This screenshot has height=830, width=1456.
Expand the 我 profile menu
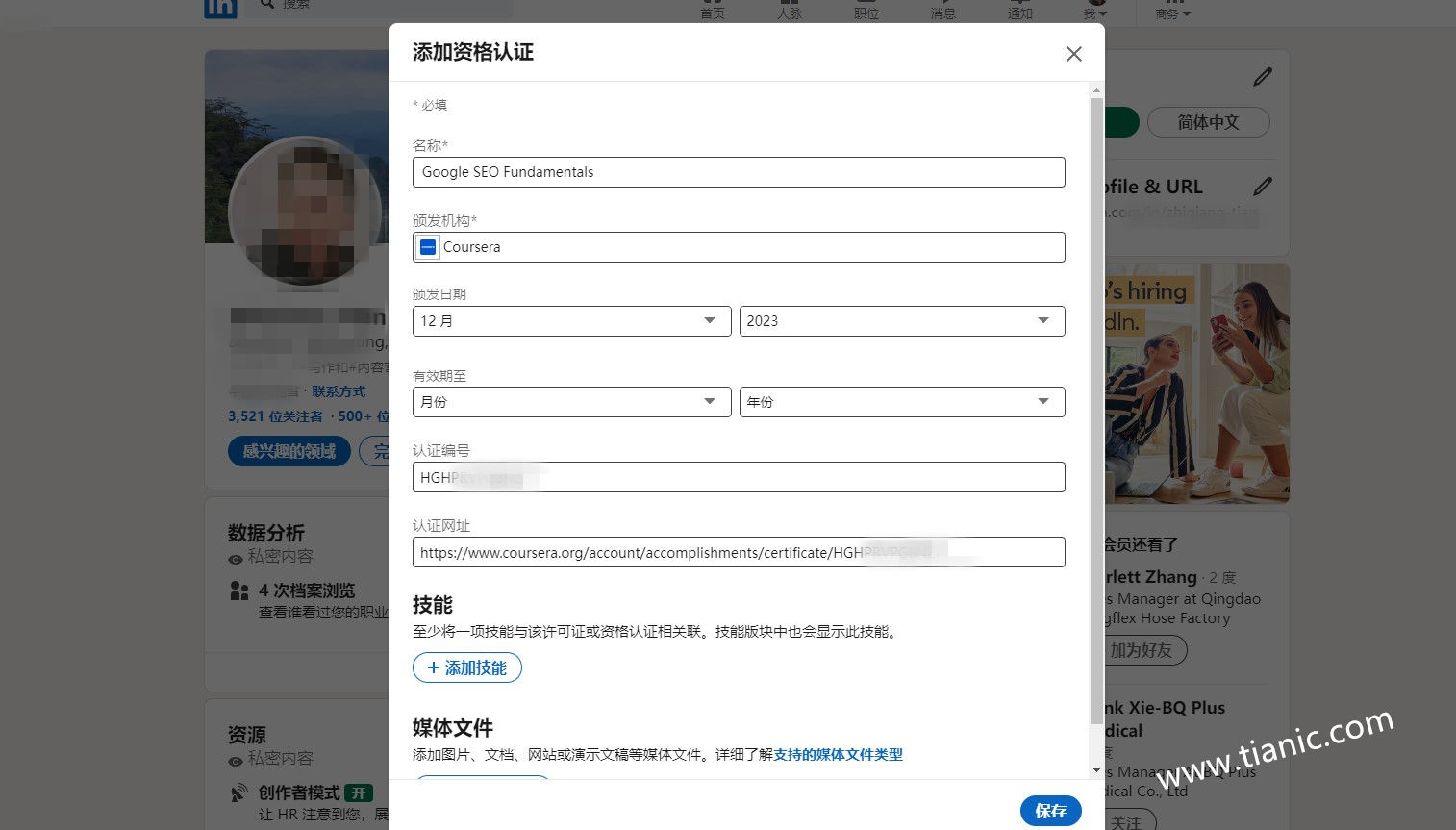pos(1095,10)
